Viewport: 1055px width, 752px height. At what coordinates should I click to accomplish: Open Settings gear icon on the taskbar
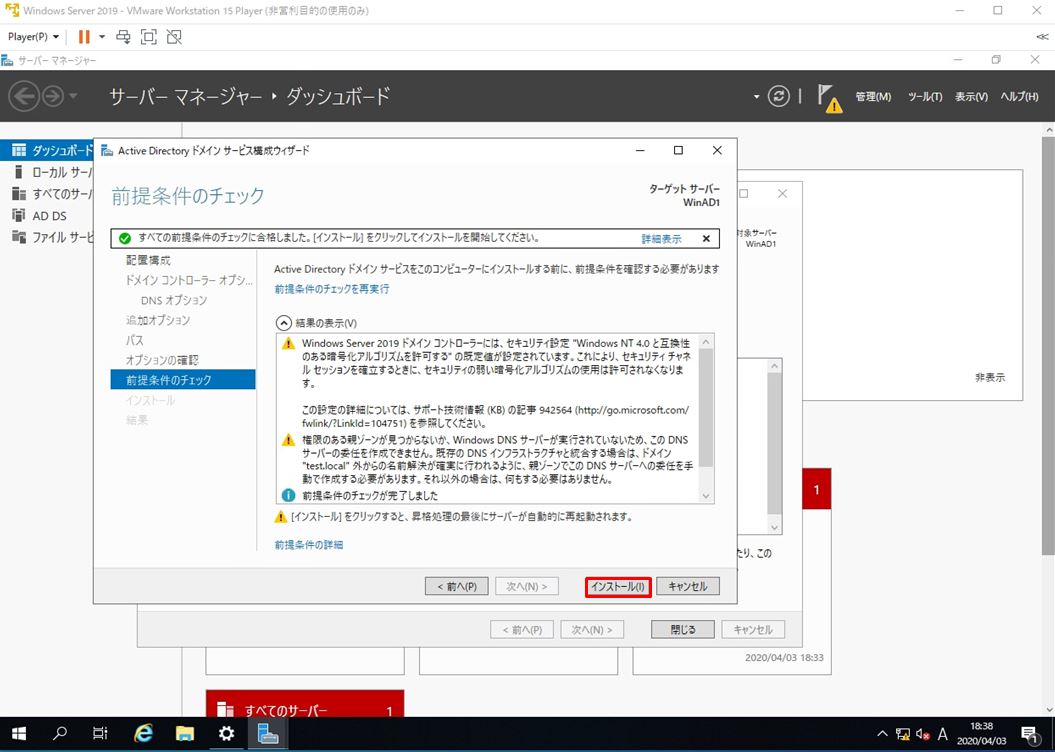pos(227,734)
